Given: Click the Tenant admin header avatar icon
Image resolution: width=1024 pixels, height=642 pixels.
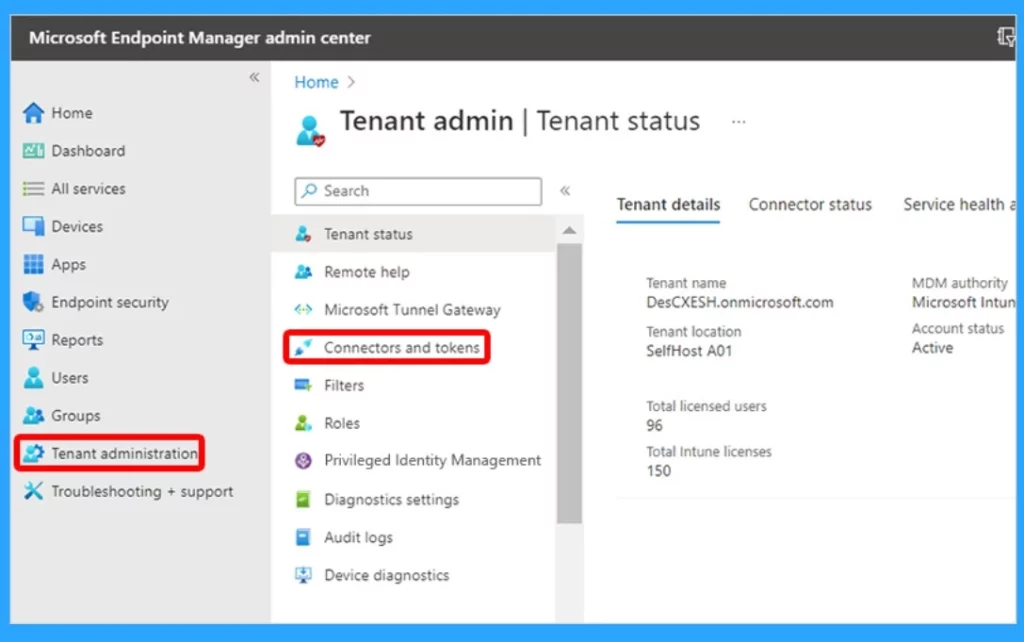Looking at the screenshot, I should (x=310, y=131).
